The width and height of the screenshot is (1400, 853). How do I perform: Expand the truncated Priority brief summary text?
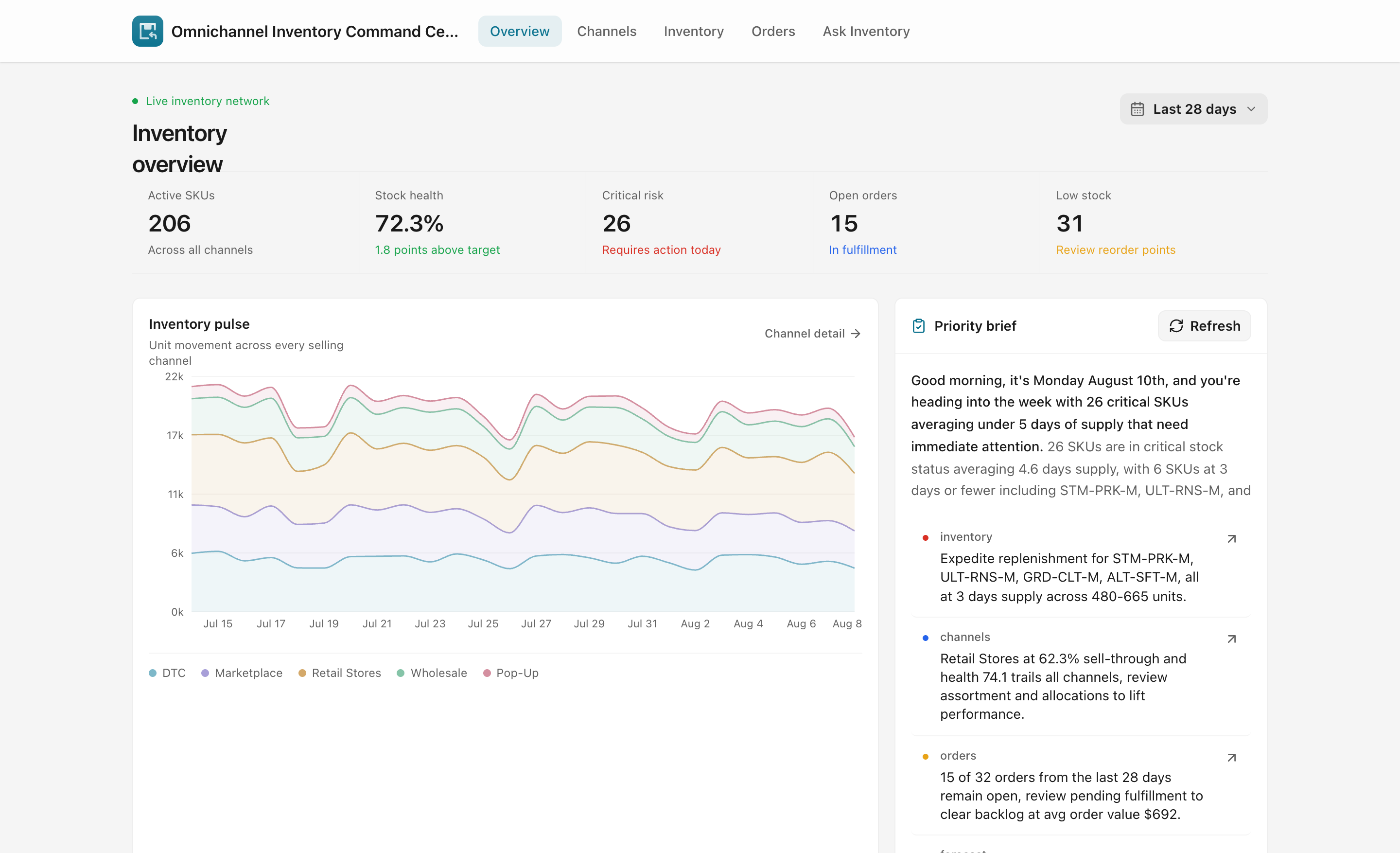(x=1081, y=435)
